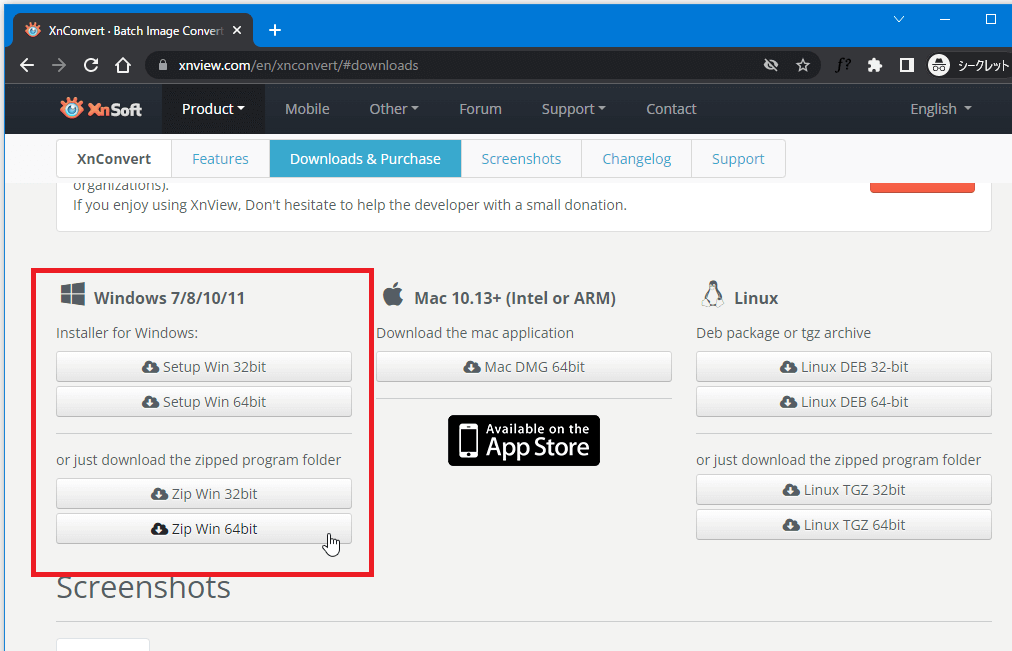The image size is (1012, 651).
Task: Expand the Other dropdown menu
Action: (394, 109)
